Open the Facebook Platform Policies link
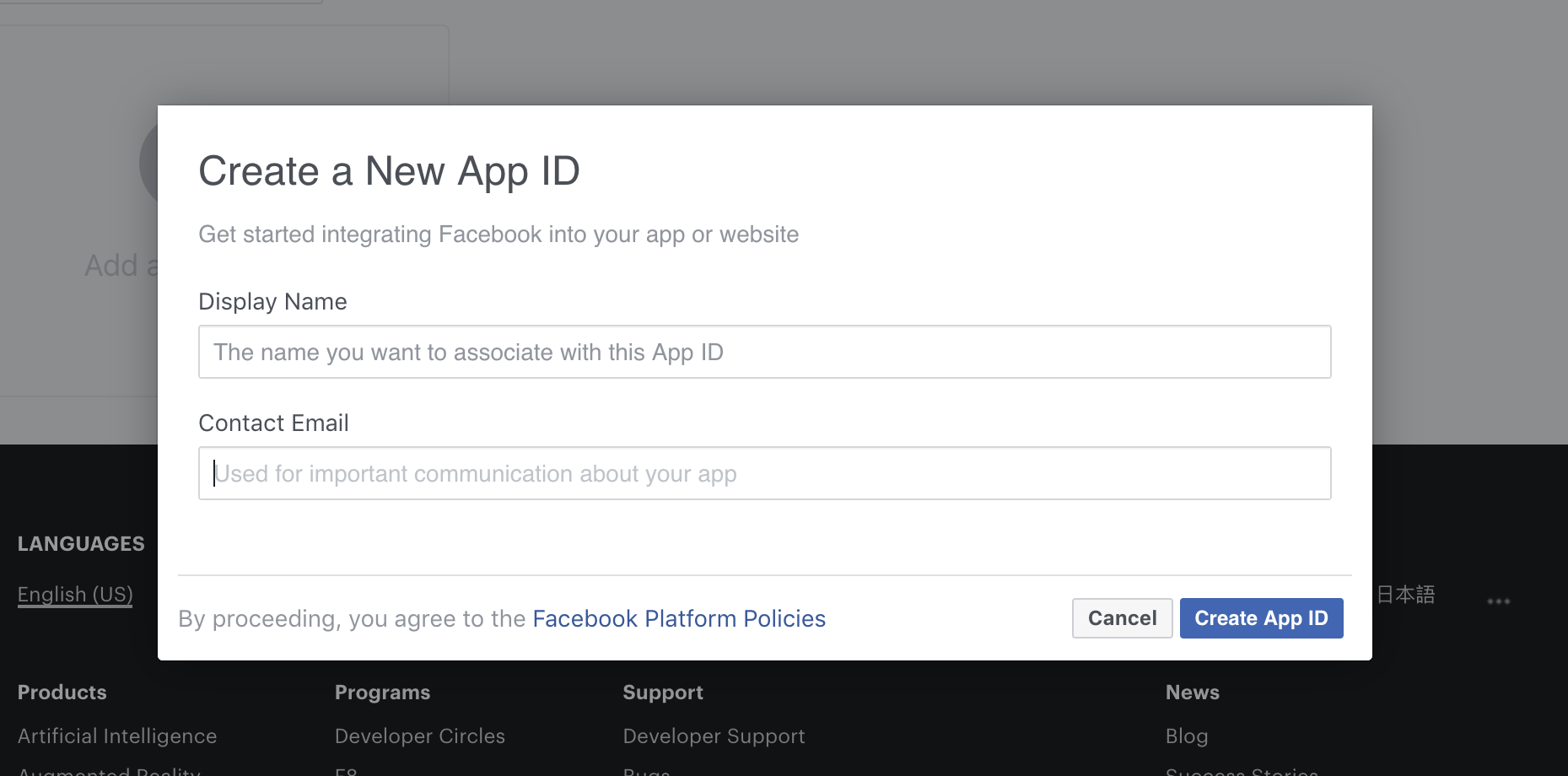 click(679, 618)
